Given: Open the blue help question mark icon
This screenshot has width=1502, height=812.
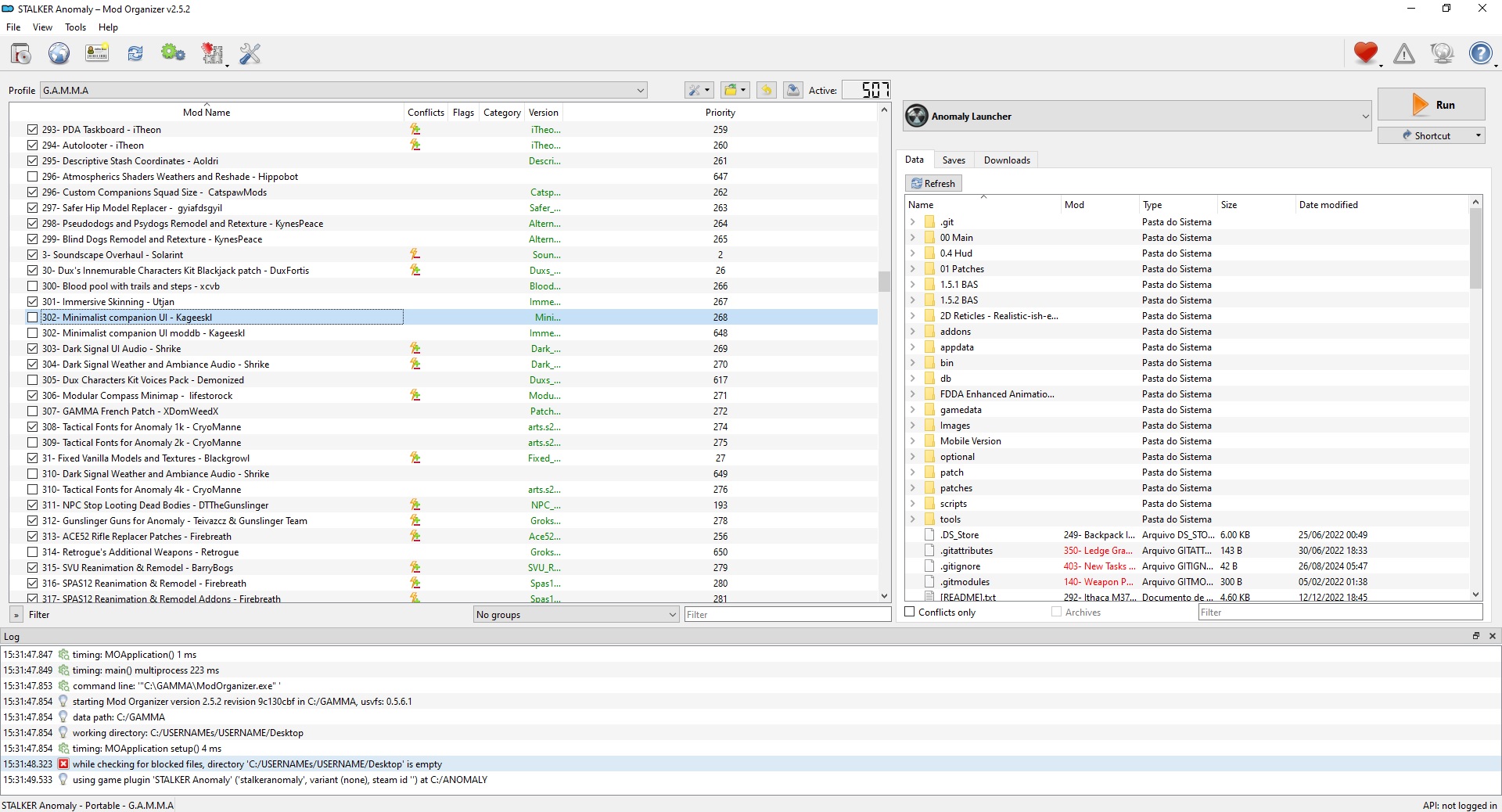Looking at the screenshot, I should [x=1480, y=53].
